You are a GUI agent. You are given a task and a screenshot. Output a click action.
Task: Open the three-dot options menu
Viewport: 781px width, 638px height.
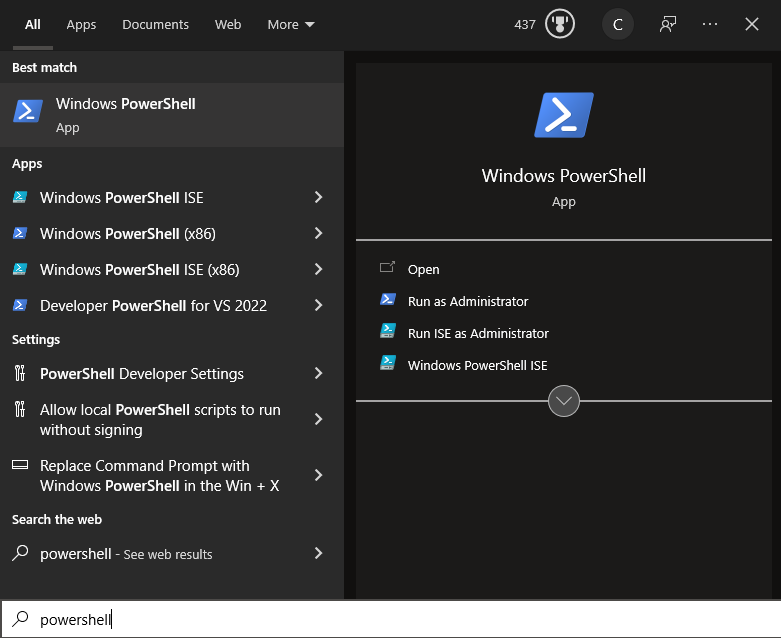[x=710, y=24]
